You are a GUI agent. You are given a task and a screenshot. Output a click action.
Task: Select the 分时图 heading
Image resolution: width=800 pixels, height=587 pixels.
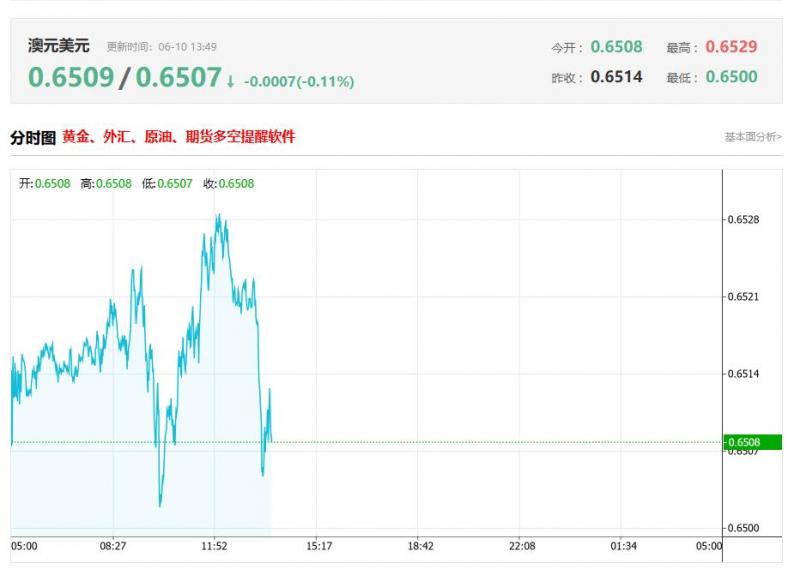pyautogui.click(x=33, y=137)
